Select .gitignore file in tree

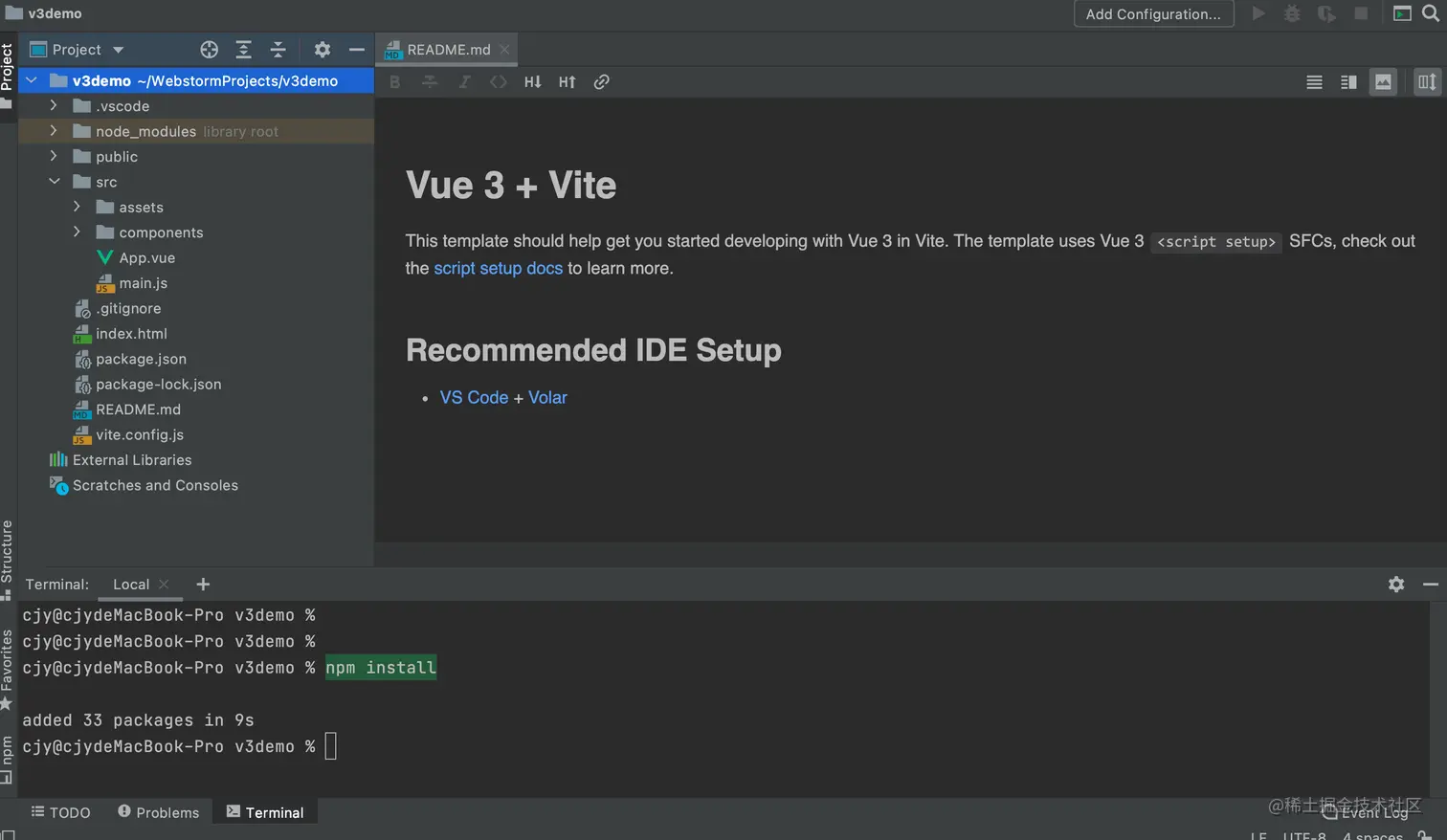coord(127,308)
